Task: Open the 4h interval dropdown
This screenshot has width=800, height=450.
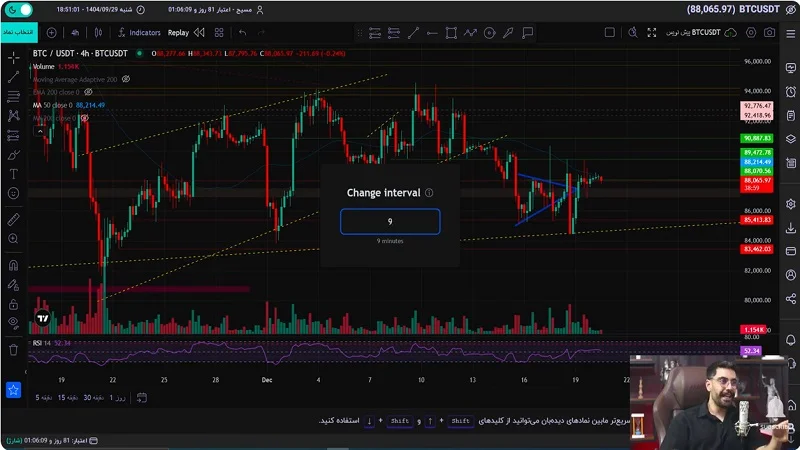Action: 75,32
